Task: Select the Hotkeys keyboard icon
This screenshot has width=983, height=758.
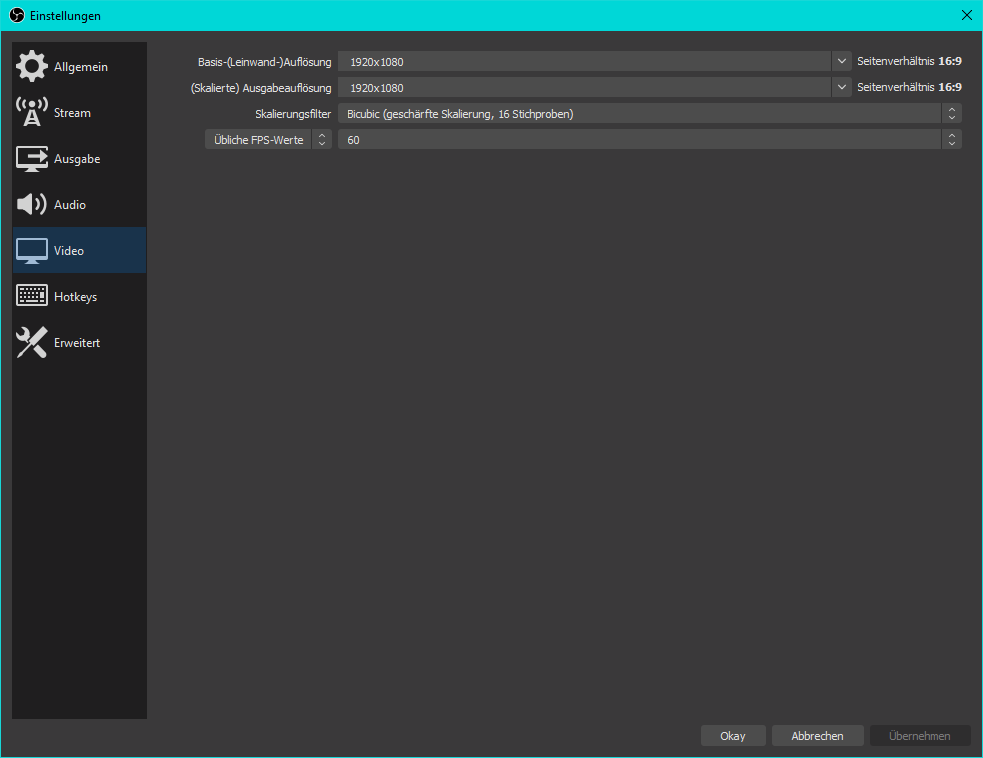Action: click(x=31, y=296)
